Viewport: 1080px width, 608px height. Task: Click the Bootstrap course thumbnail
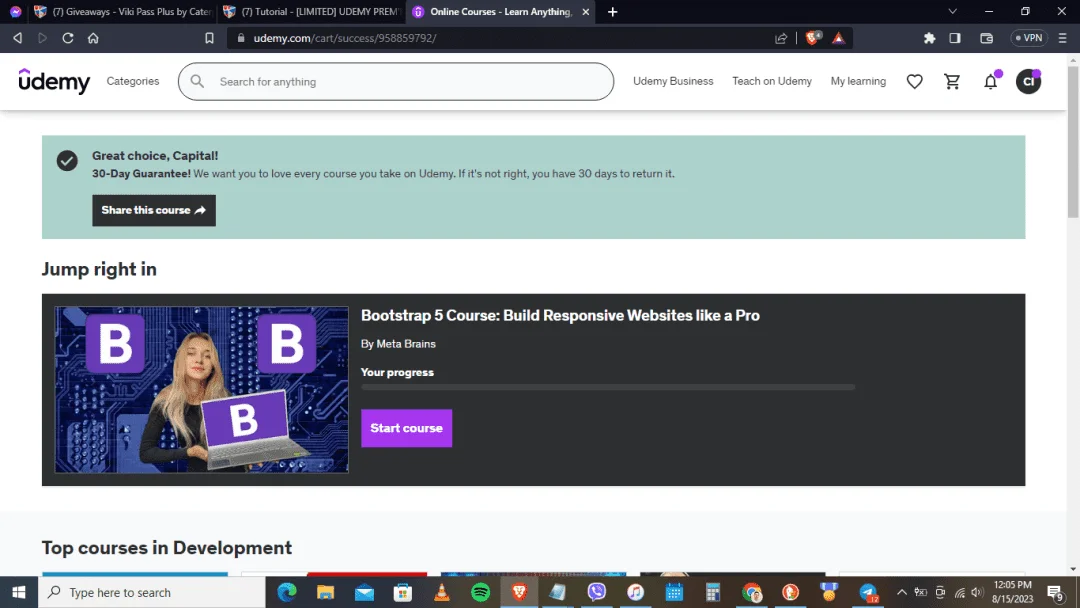tap(201, 390)
